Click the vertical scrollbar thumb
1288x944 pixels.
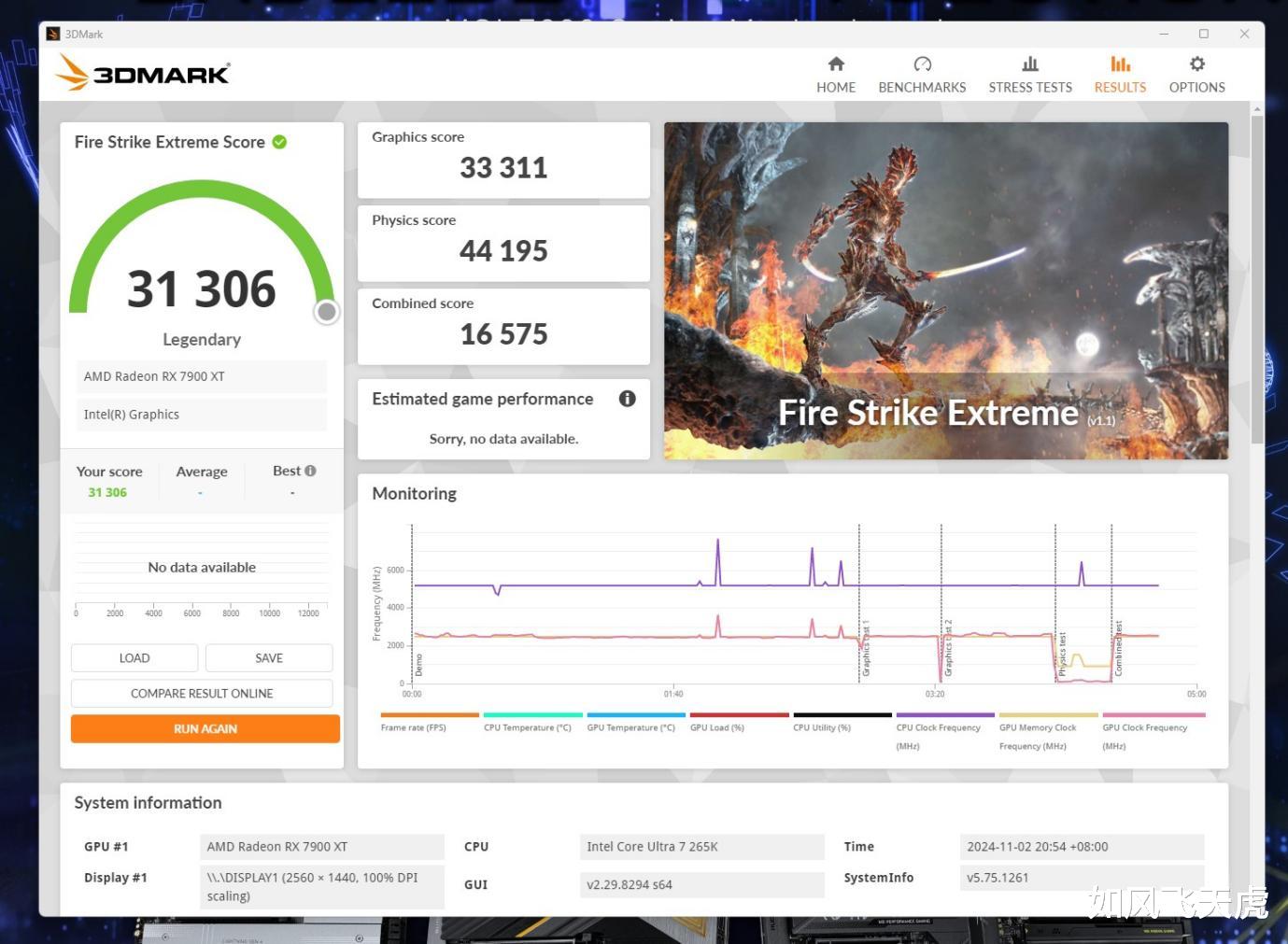[x=1256, y=278]
